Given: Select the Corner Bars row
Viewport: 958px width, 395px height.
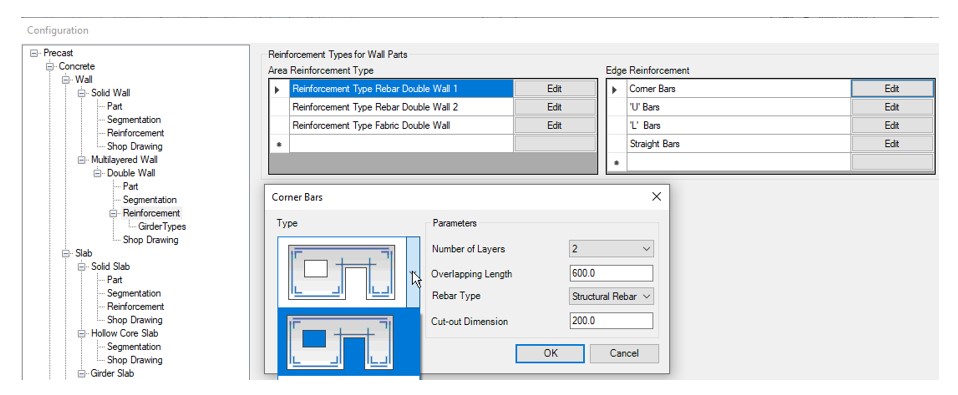Looking at the screenshot, I should [739, 89].
